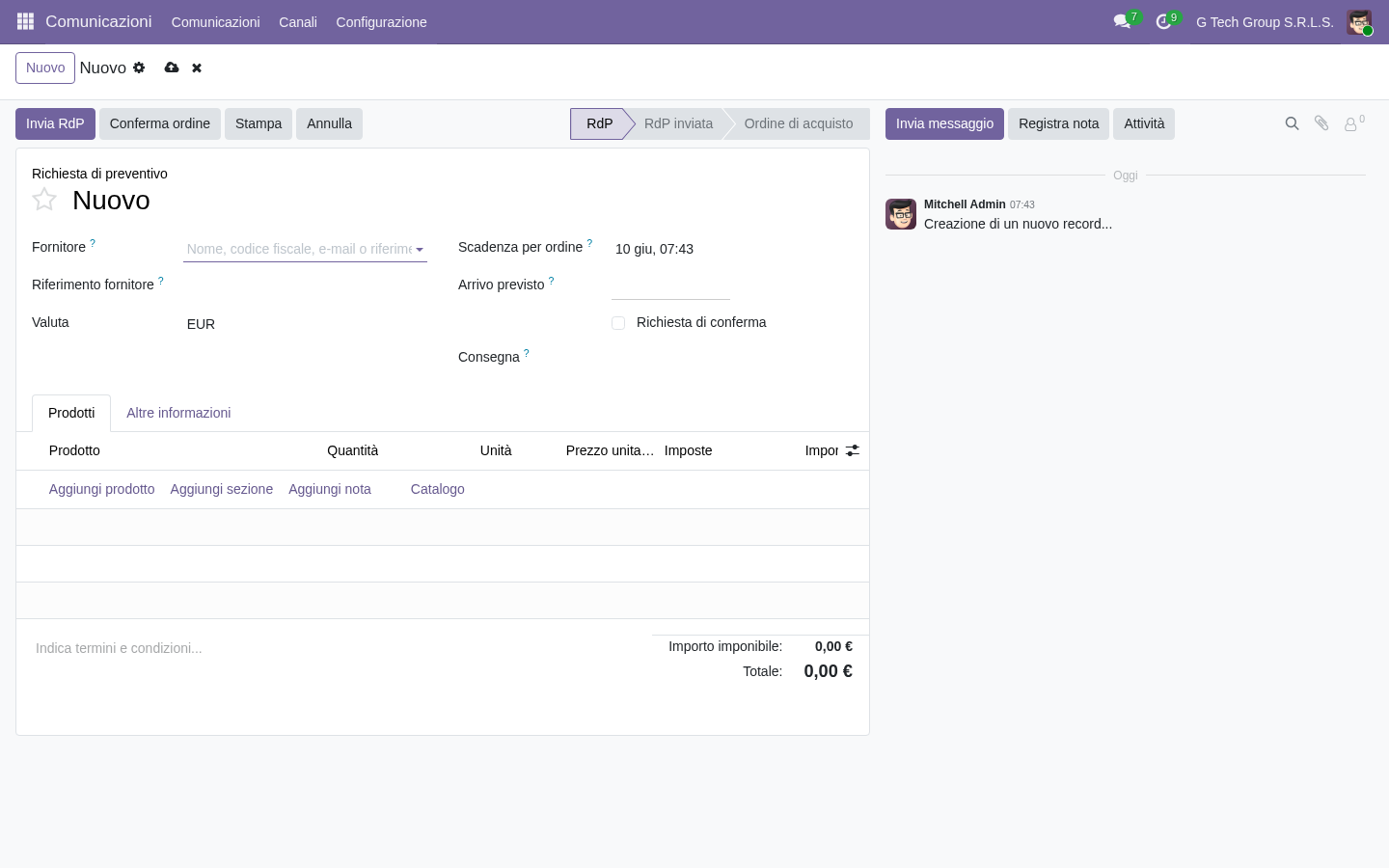Screen dimensions: 1389x868
Task: Select the Ordine di acquisto status stage
Action: [x=799, y=123]
